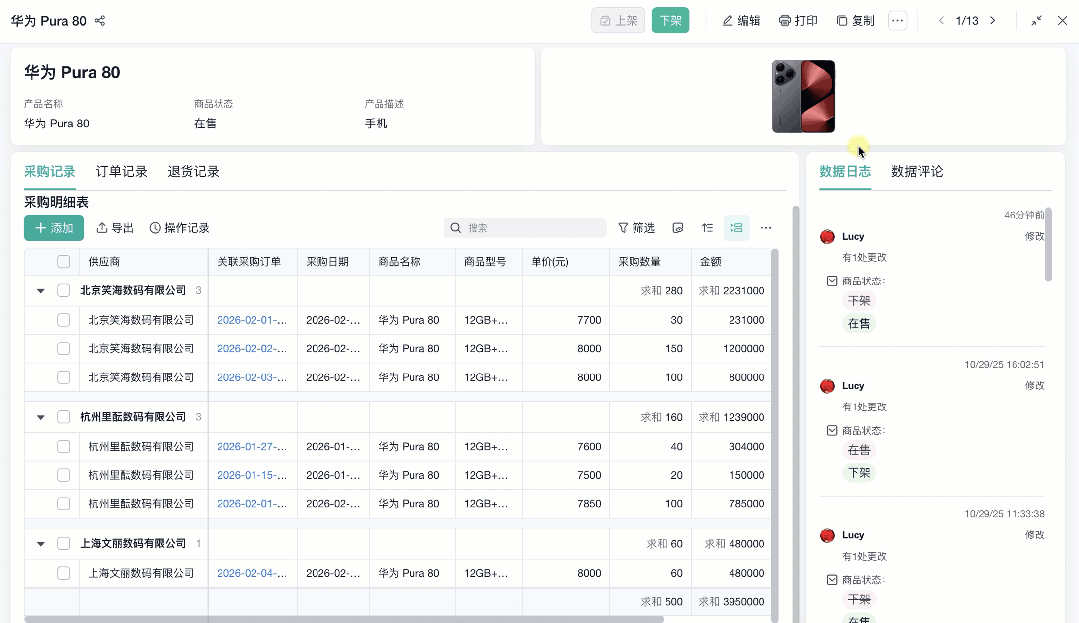This screenshot has width=1079, height=623.
Task: Switch to the 订单记录 tab
Action: (121, 171)
